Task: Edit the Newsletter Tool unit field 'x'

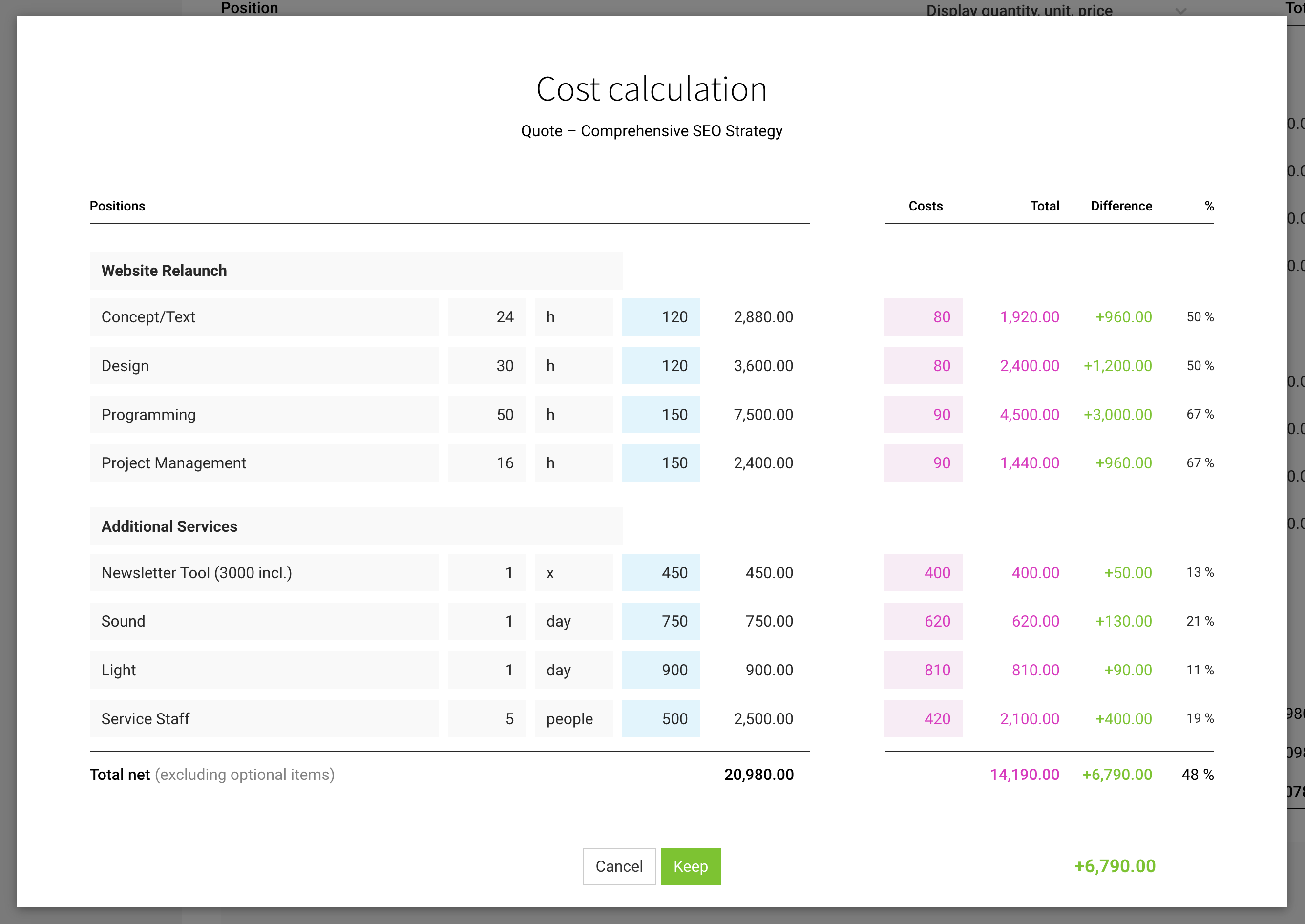Action: [573, 572]
